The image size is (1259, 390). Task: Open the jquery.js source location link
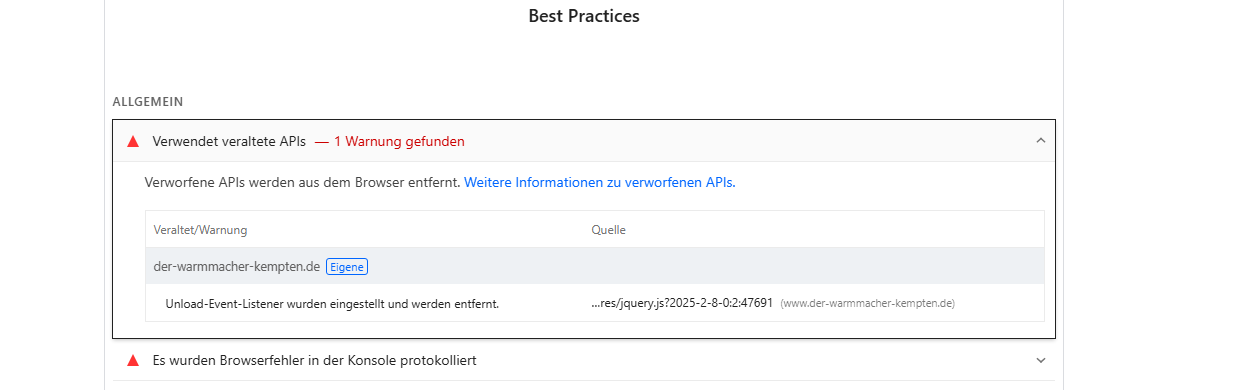[682, 303]
